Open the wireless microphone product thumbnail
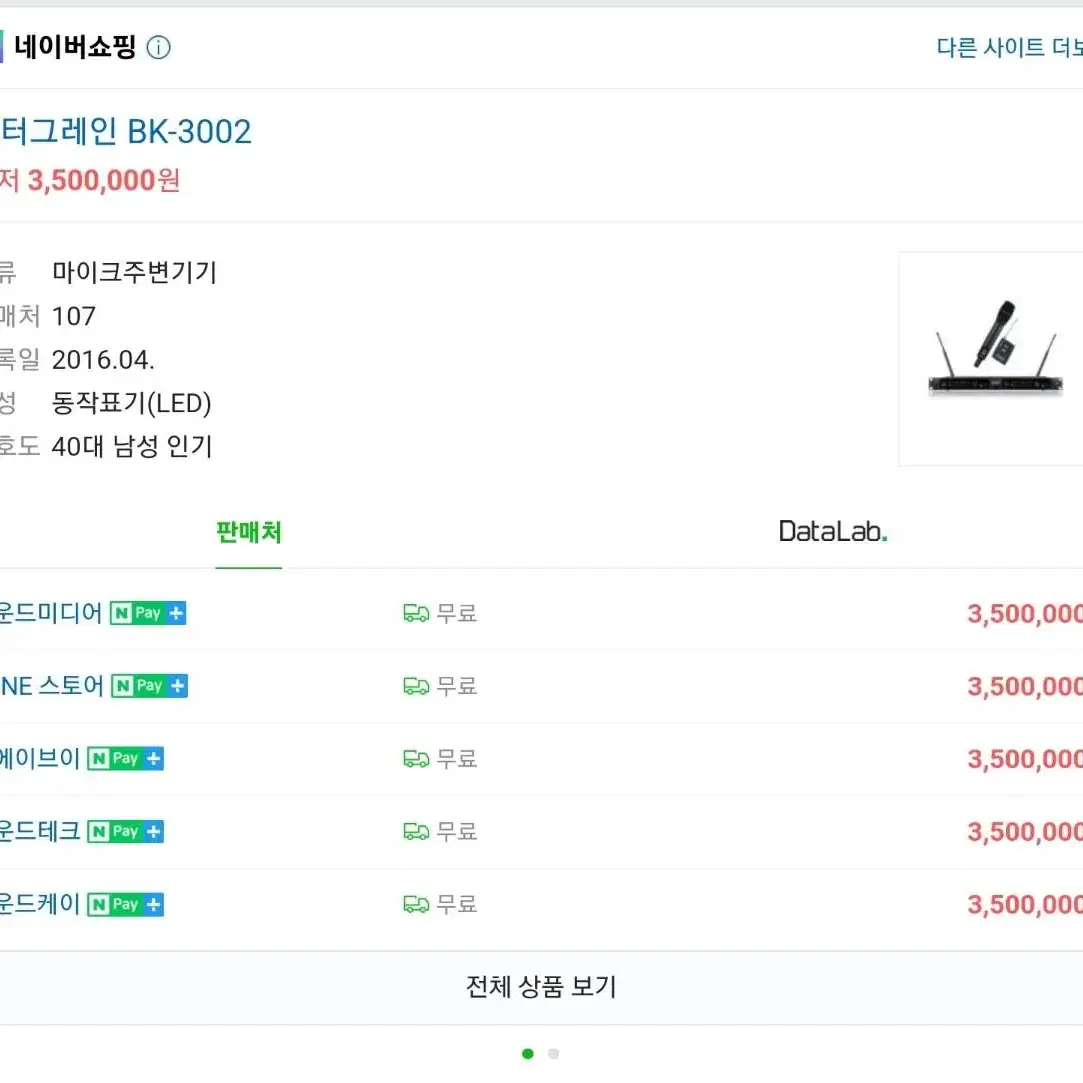The height and width of the screenshot is (1083, 1083). pyautogui.click(x=992, y=358)
